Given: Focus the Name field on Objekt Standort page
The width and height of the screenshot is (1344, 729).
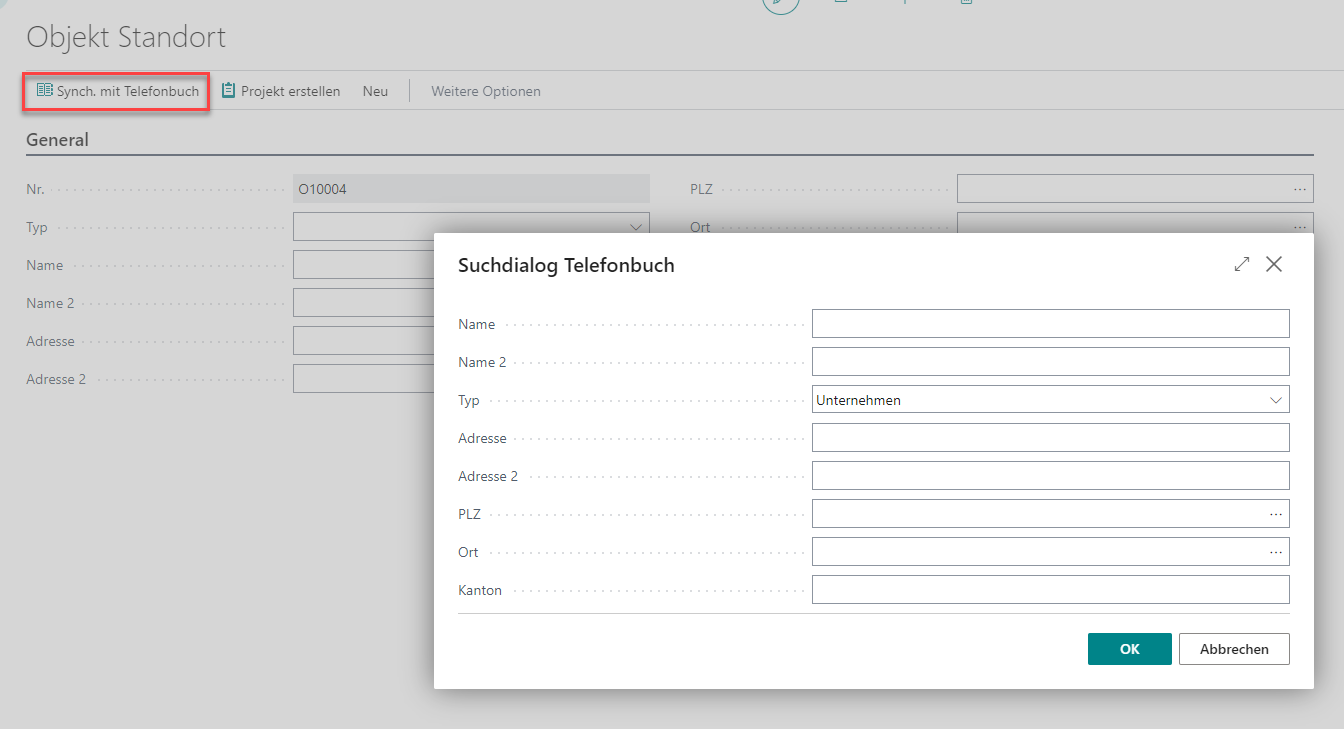Looking at the screenshot, I should [363, 265].
